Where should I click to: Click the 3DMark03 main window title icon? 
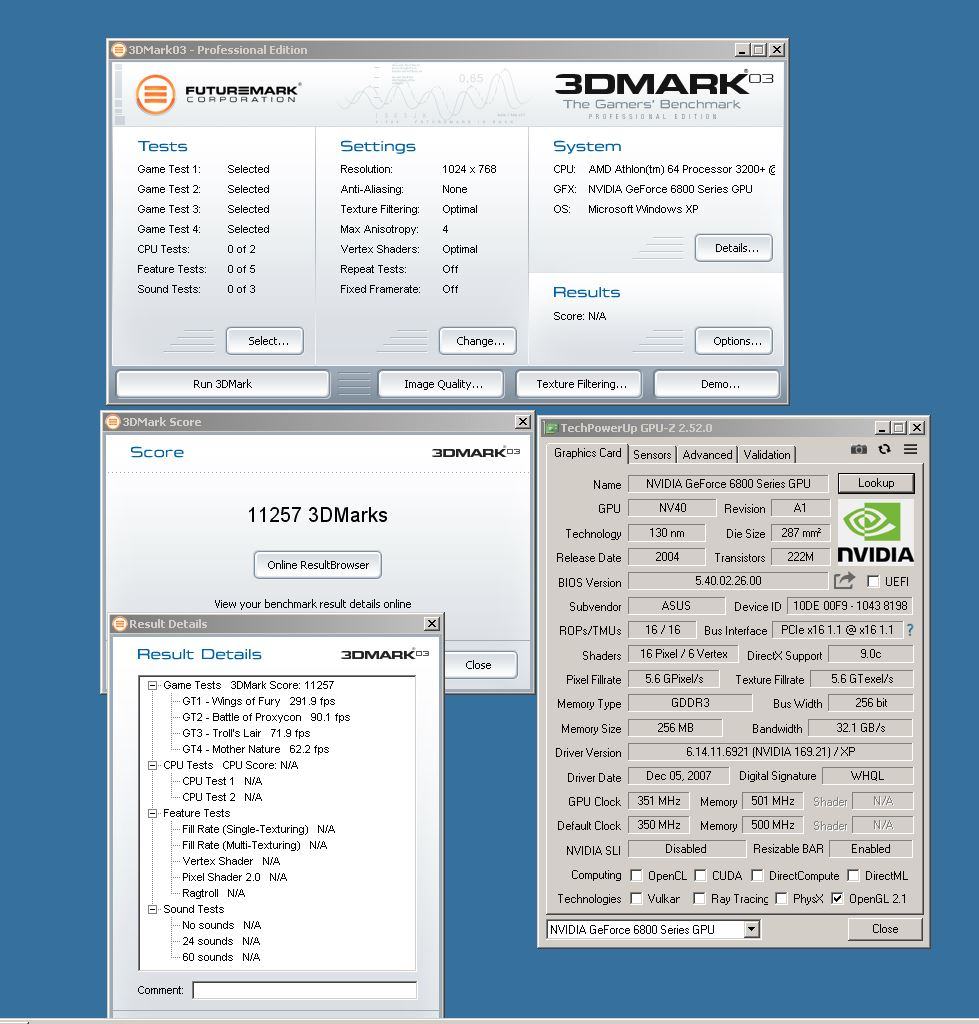tap(119, 50)
